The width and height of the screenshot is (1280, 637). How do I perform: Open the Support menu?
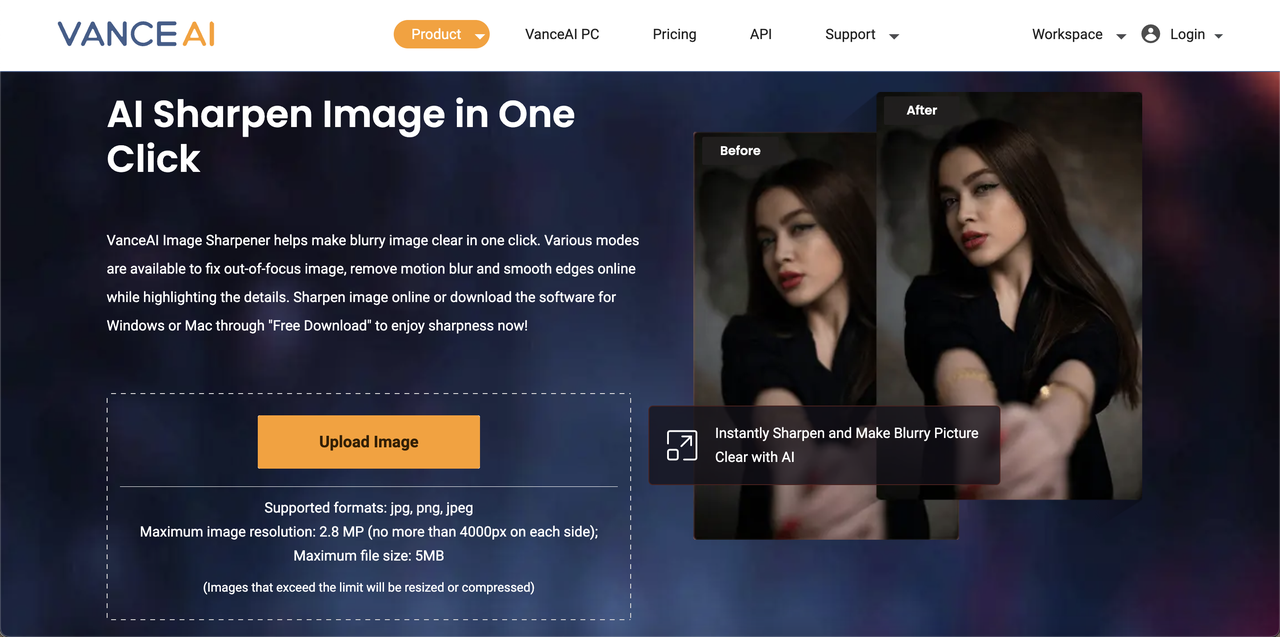coord(850,34)
